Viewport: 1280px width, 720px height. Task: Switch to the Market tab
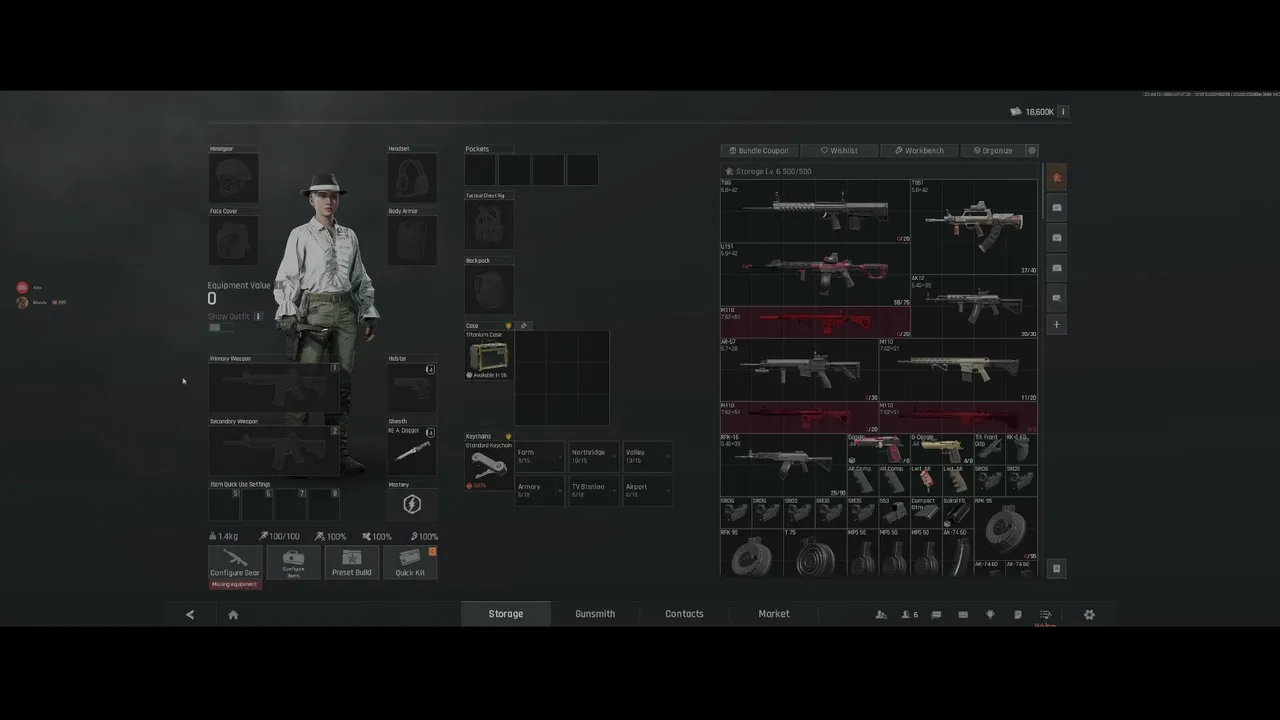(x=774, y=614)
